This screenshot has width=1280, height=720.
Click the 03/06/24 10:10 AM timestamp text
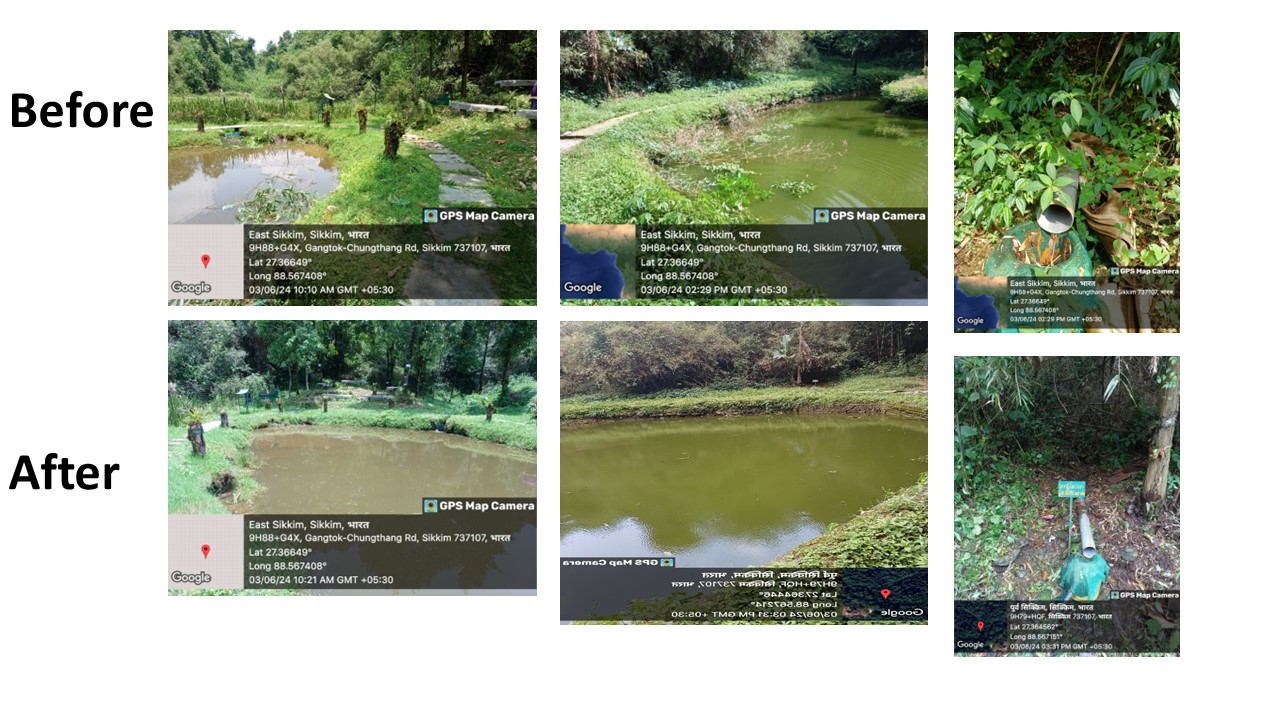(x=320, y=290)
